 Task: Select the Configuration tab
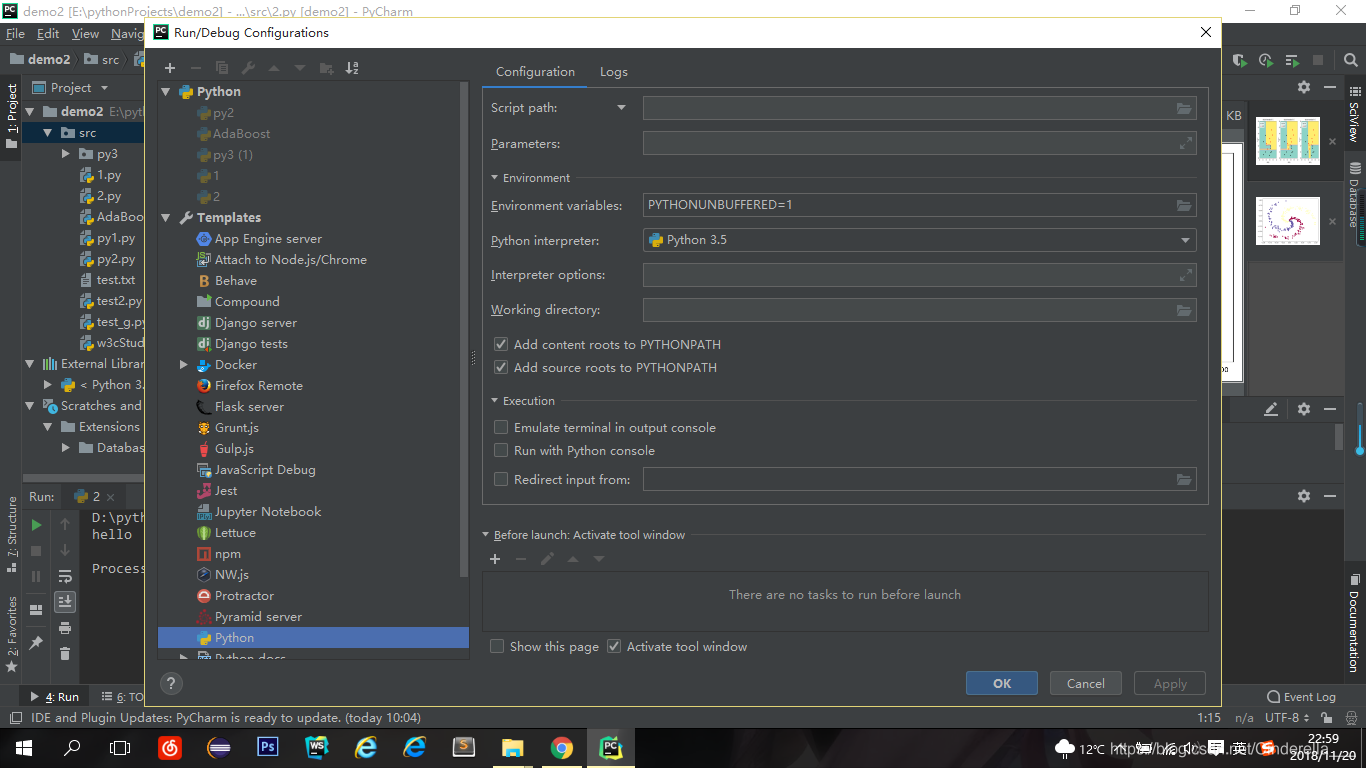pos(535,72)
